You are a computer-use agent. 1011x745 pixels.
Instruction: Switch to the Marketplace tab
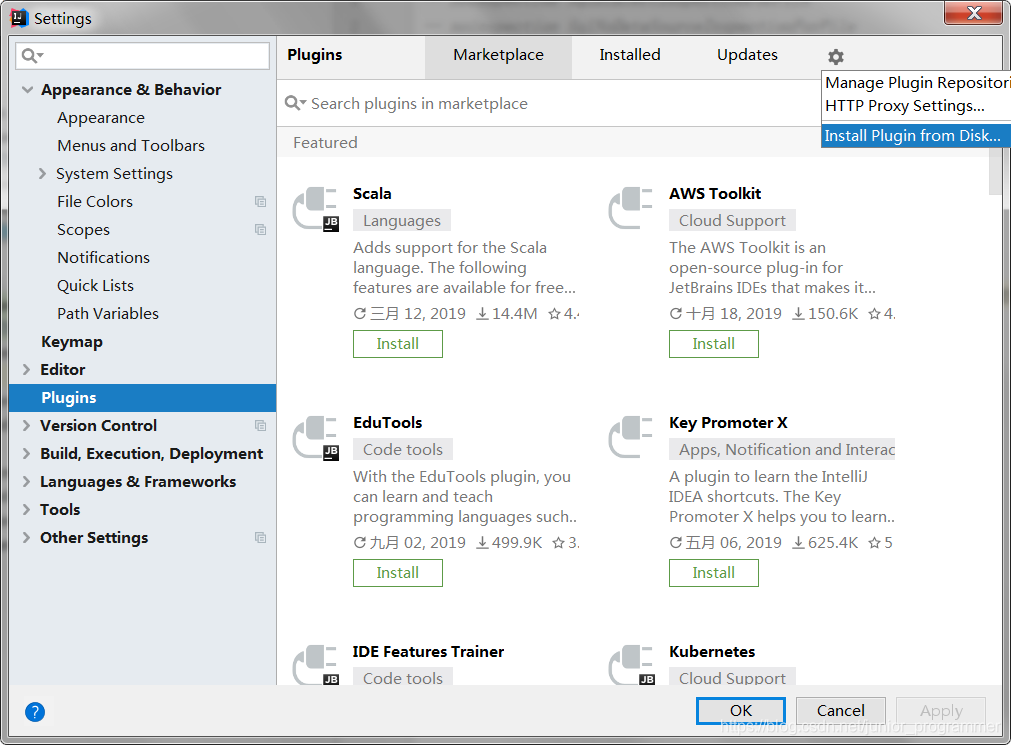[498, 55]
